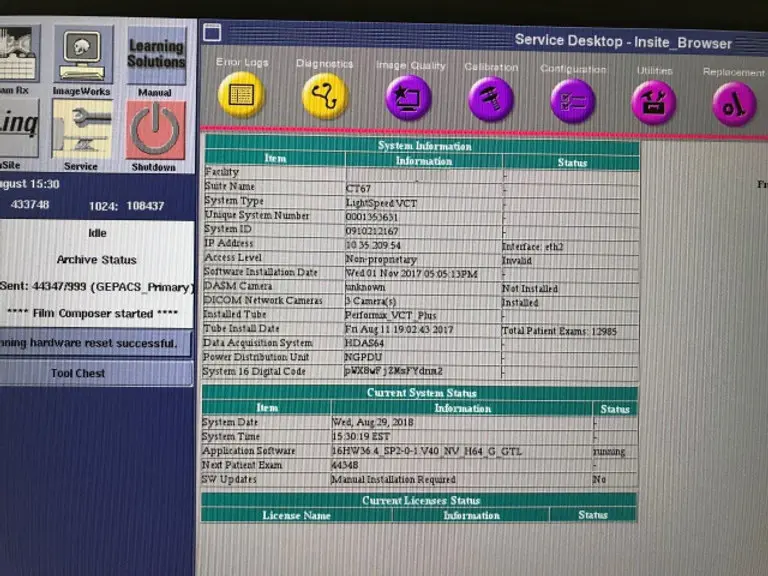Click the Idle status text

pyautogui.click(x=97, y=233)
